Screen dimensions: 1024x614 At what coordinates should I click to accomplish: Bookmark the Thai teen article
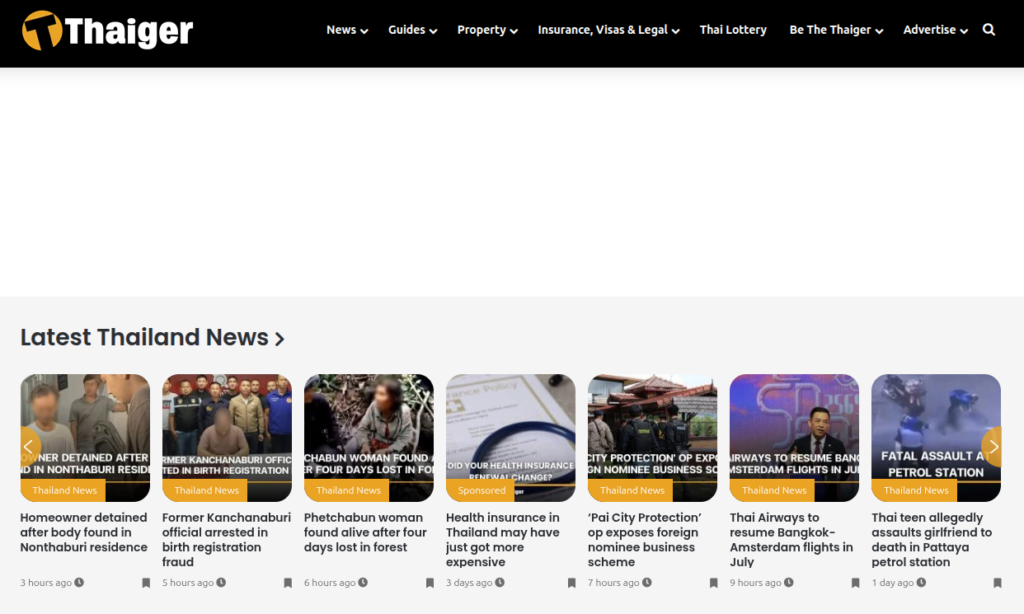coord(997,583)
